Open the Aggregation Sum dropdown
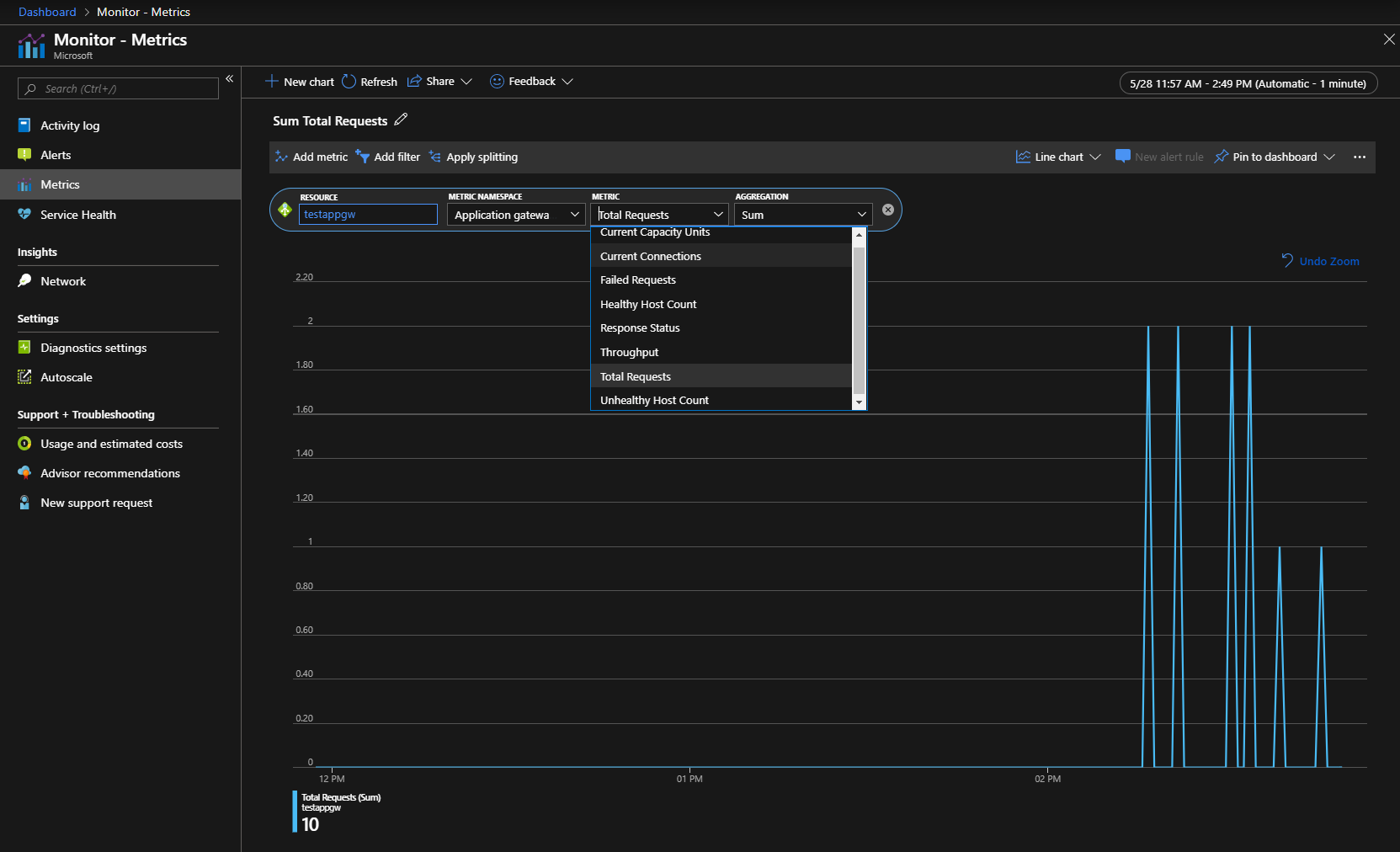The height and width of the screenshot is (852, 1400). click(803, 215)
